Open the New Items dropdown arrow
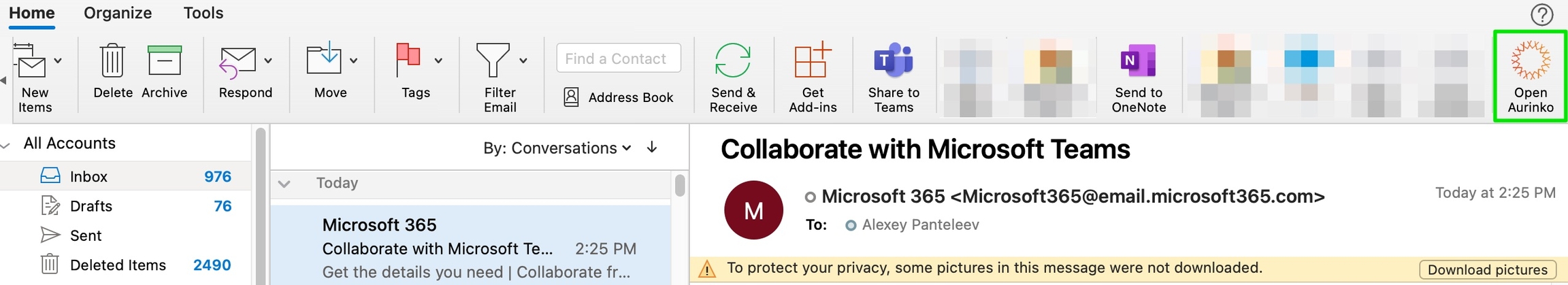Viewport: 1568px width, 285px height. click(58, 61)
